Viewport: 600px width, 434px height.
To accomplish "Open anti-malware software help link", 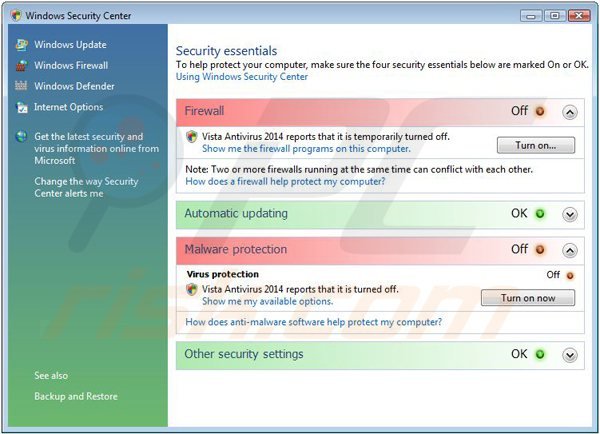I will tap(313, 322).
